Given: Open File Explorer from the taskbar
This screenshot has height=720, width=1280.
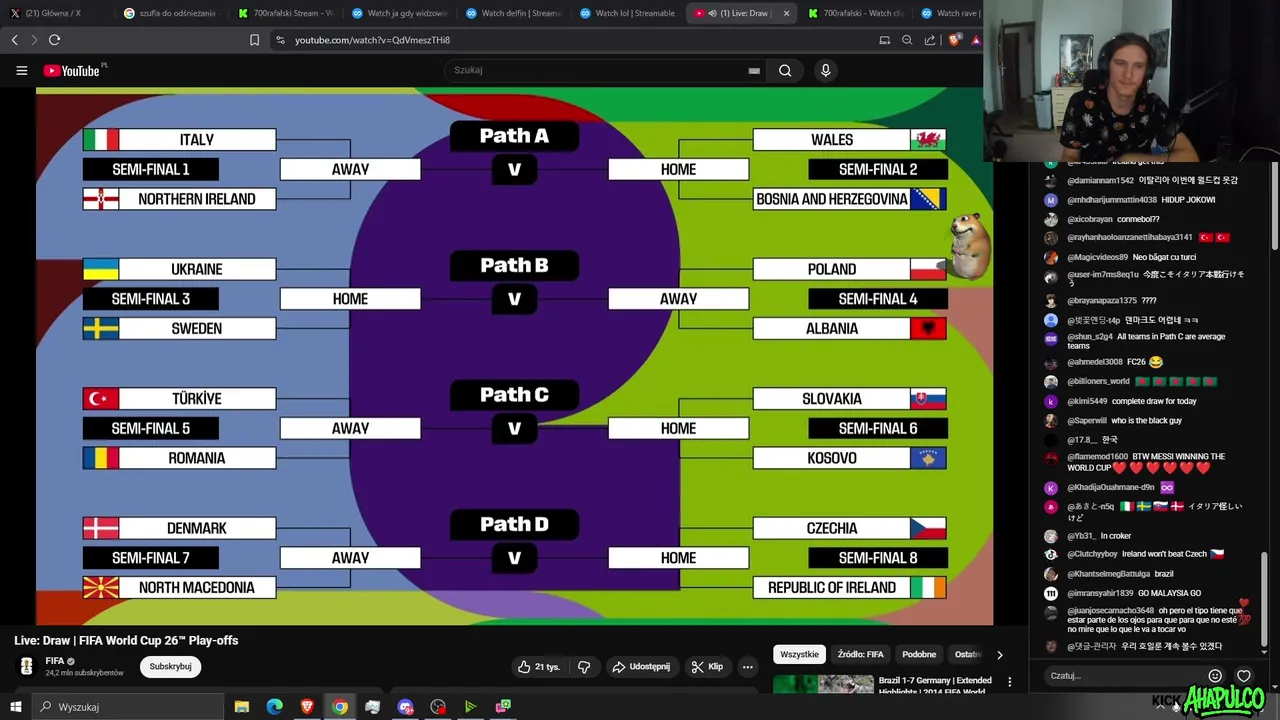Looking at the screenshot, I should (x=242, y=707).
